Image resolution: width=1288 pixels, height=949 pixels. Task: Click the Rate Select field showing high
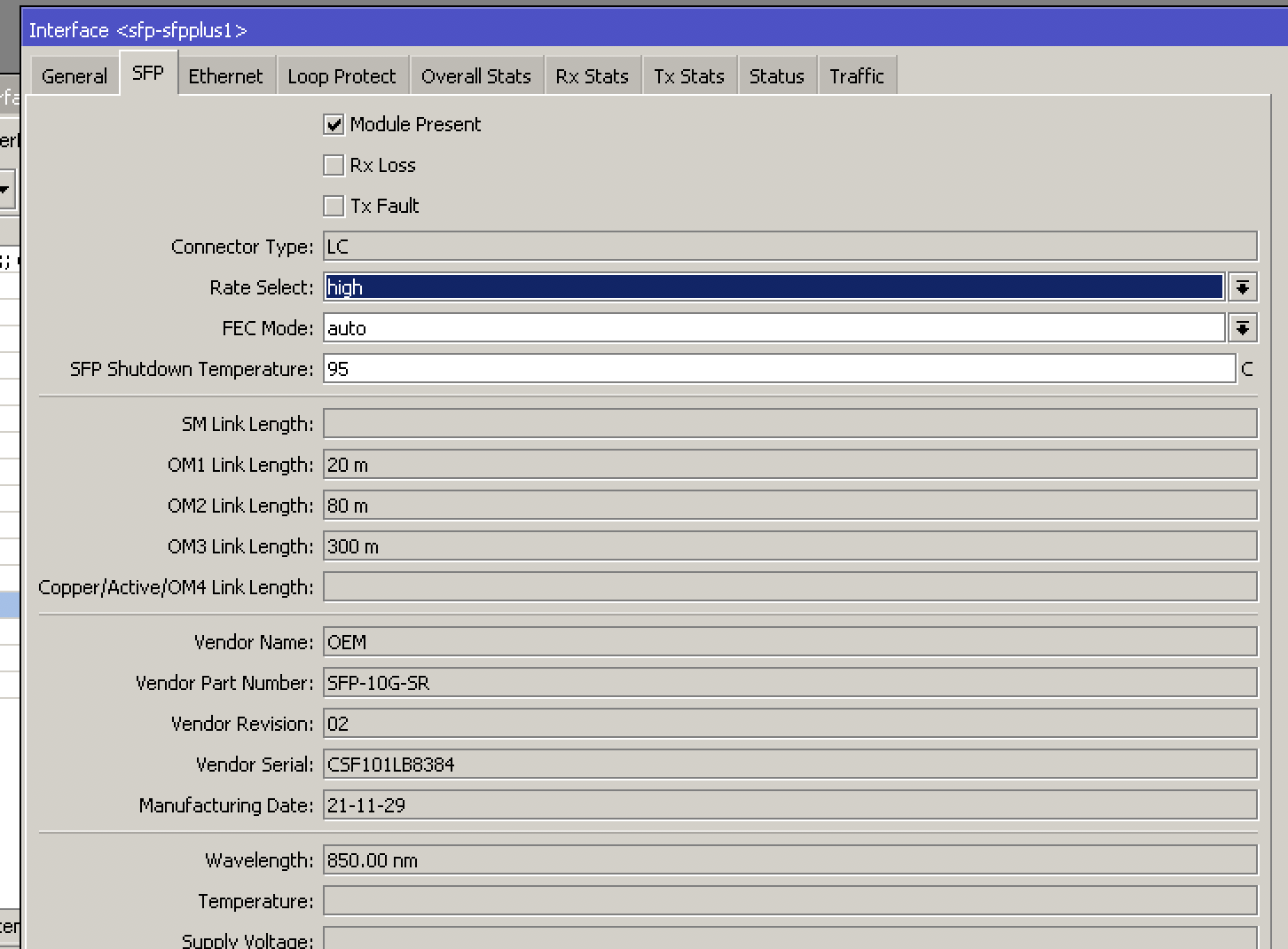(774, 287)
